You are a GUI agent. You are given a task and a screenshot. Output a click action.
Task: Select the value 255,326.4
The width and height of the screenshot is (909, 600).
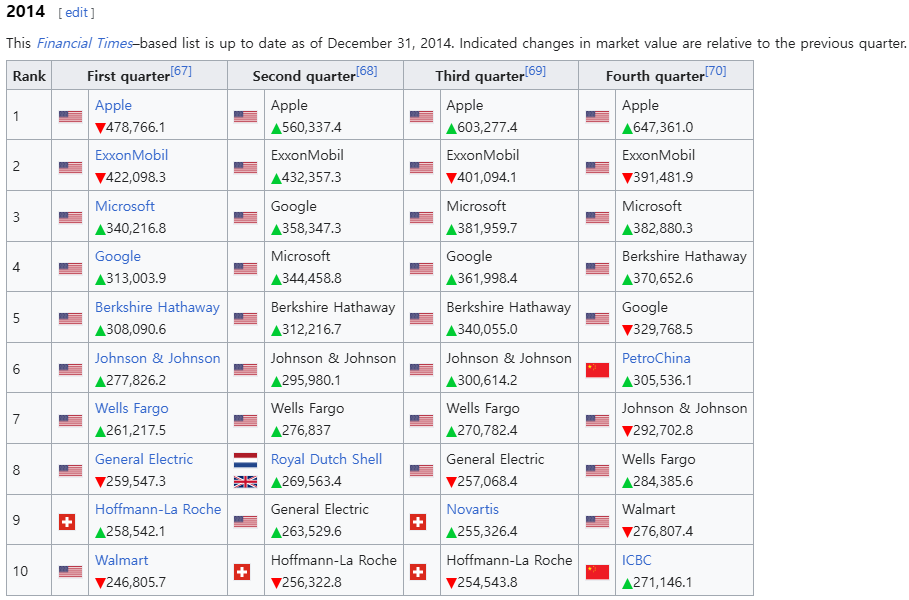pos(488,532)
